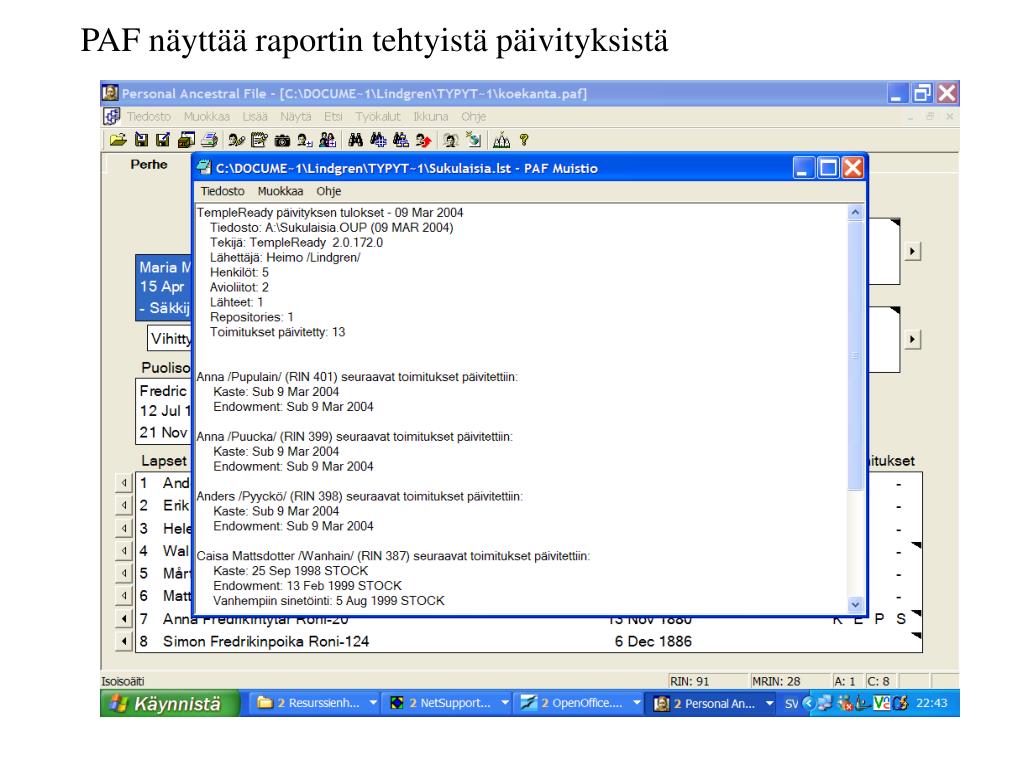This screenshot has width=1024, height=768.
Task: Open the Näytä menu
Action: [296, 116]
